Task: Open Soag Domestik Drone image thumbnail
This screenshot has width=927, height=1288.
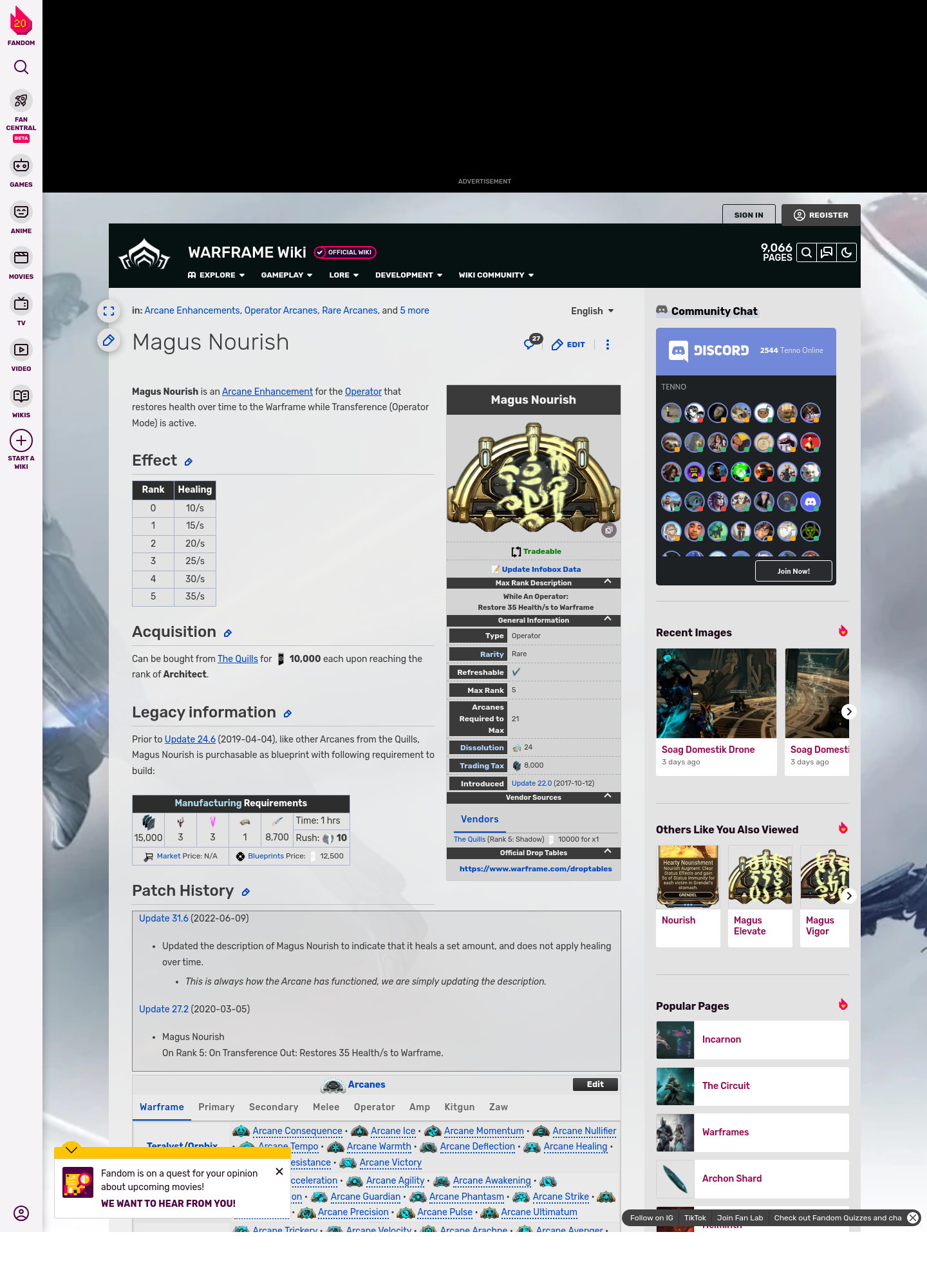Action: 716,694
